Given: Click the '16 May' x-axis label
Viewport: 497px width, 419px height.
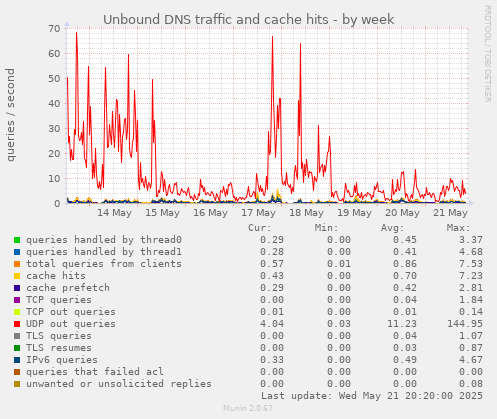Looking at the screenshot, I should pos(210,213).
